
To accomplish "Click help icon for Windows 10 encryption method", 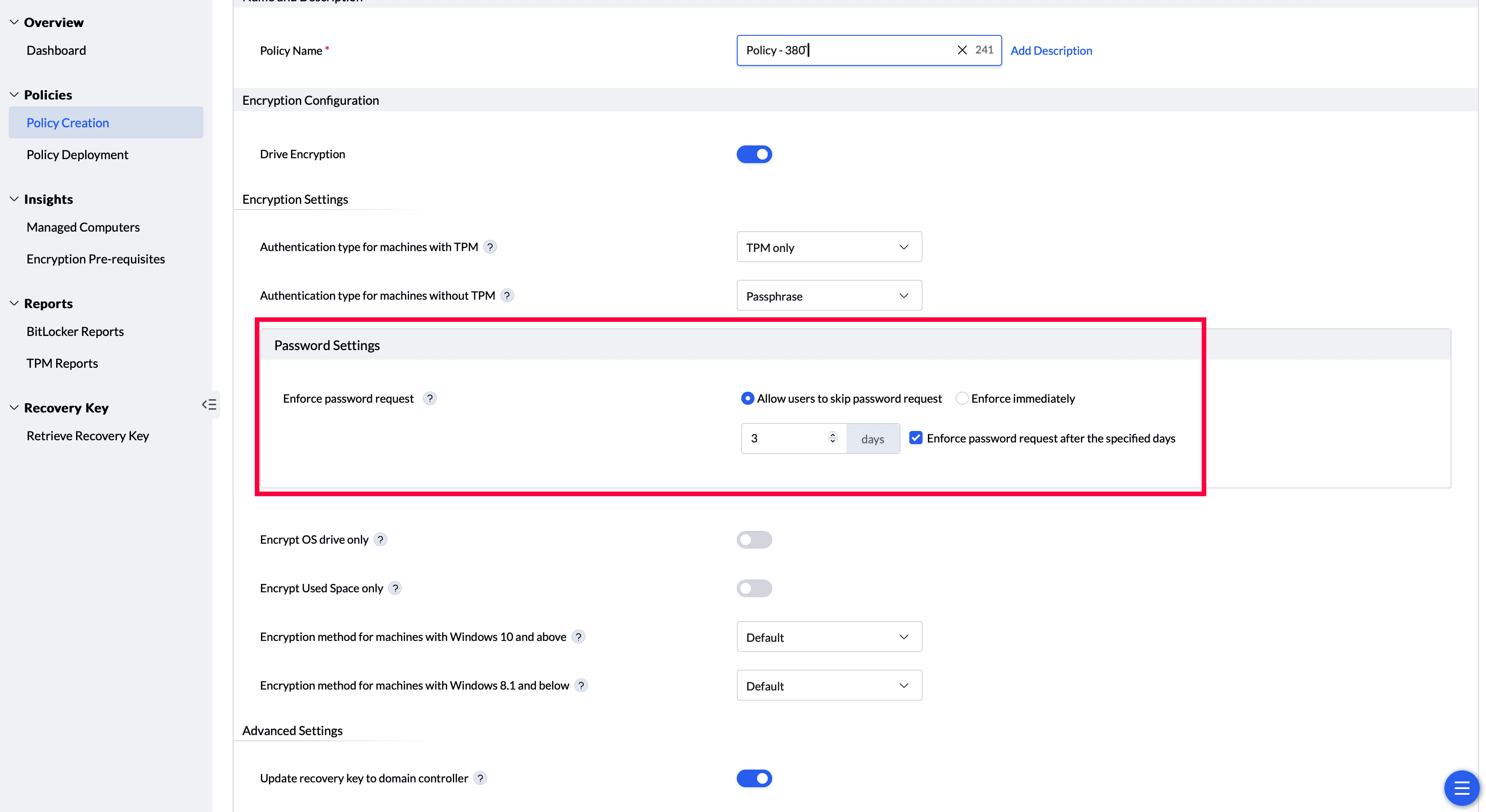I will (x=578, y=637).
